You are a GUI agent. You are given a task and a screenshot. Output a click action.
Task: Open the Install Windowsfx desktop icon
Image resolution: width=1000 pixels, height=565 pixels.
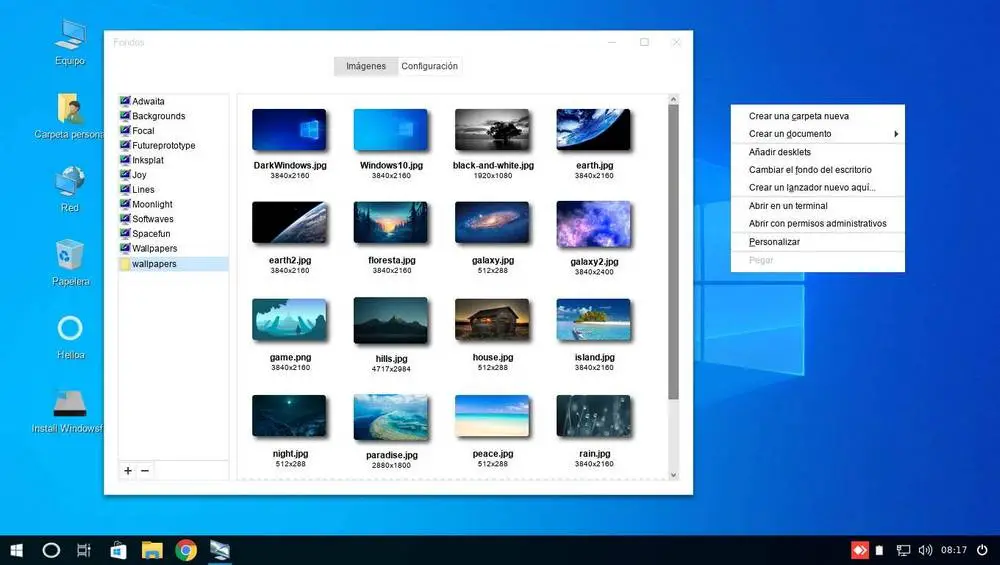68,411
